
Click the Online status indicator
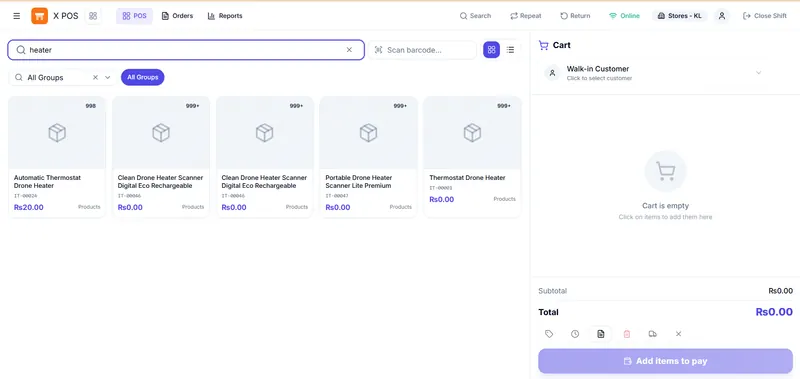click(624, 16)
